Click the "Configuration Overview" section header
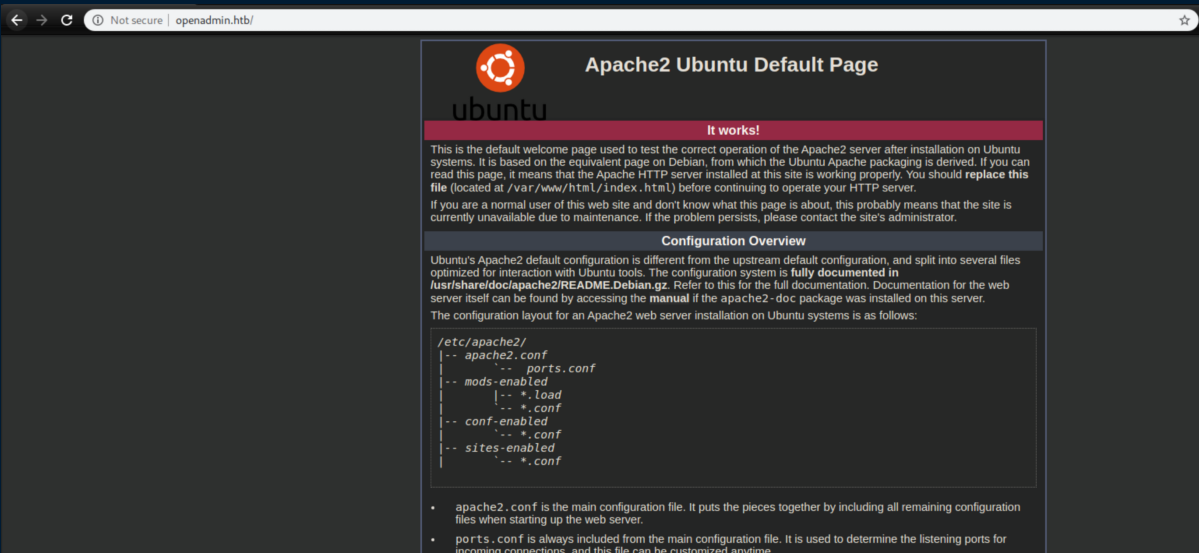 [x=733, y=241]
